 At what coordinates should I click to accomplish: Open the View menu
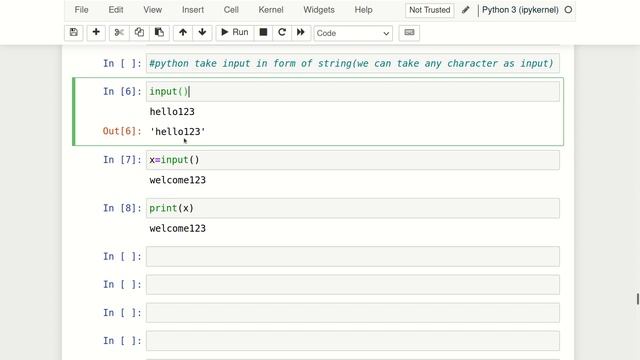[x=153, y=10]
